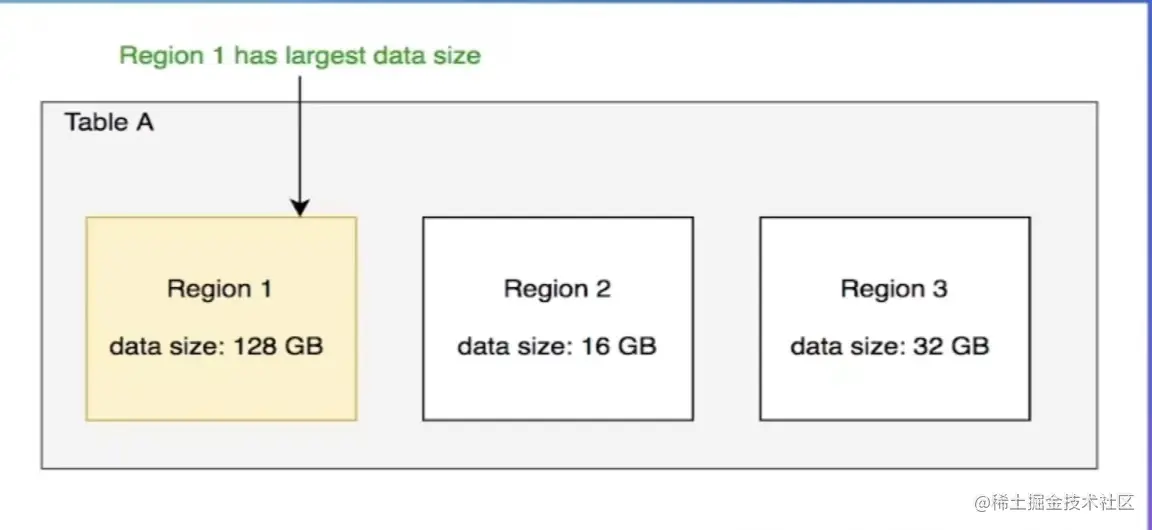
Task: Click the blue strip along the top edge
Action: (x=576, y=2)
